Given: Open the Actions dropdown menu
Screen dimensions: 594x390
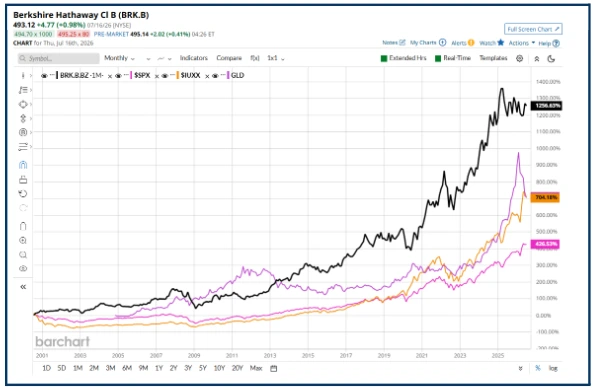Looking at the screenshot, I should click(522, 43).
